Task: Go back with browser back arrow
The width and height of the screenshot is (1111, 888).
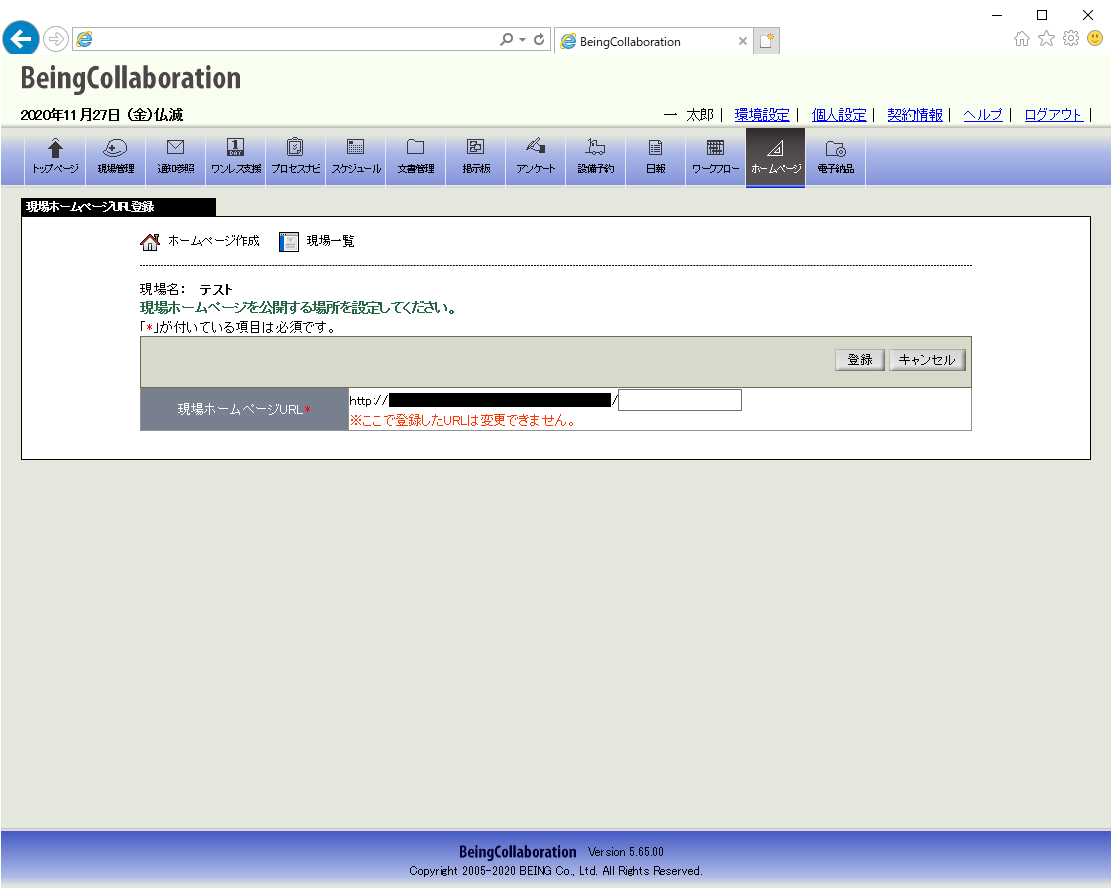Action: click(21, 38)
